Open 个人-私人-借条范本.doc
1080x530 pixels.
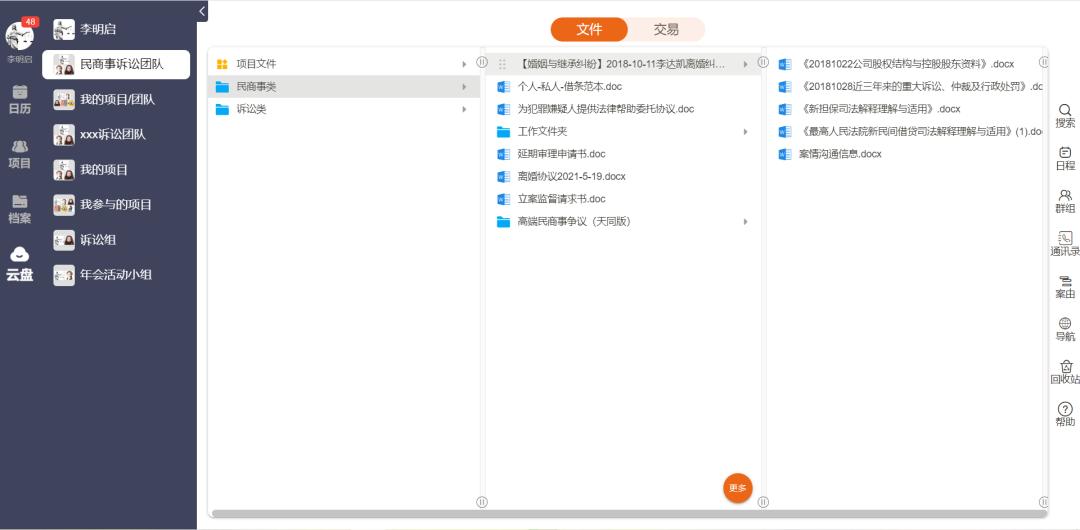click(x=570, y=87)
